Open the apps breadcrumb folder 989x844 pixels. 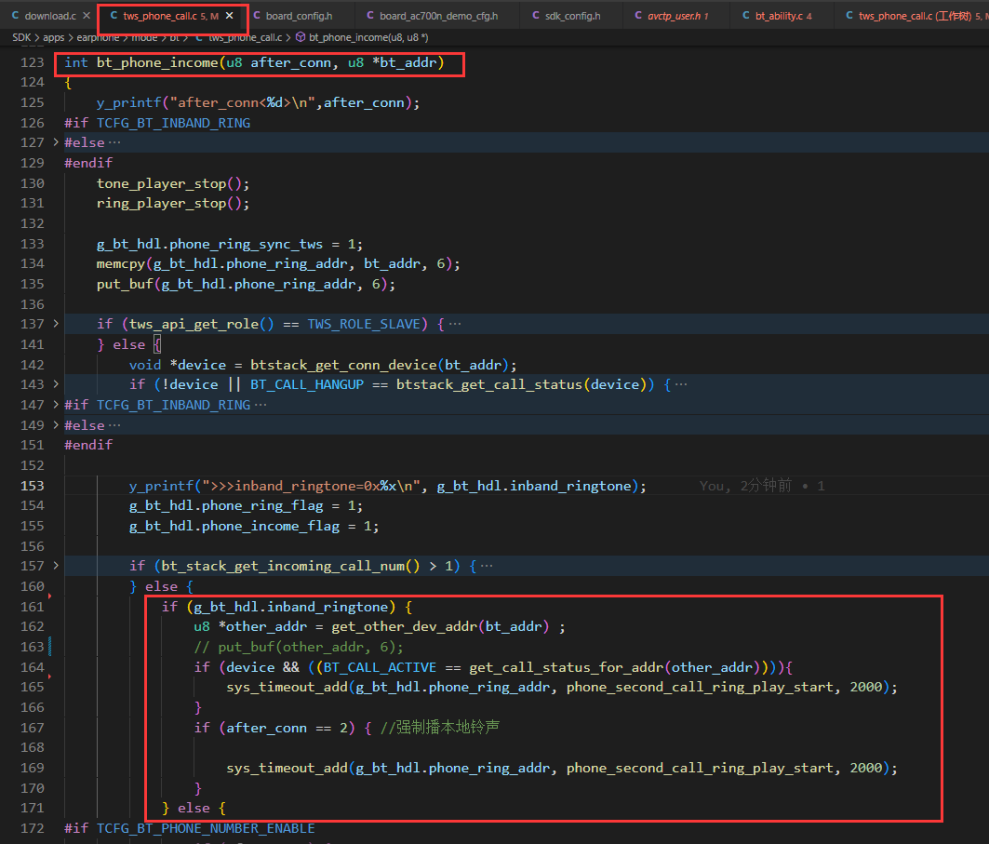(x=54, y=37)
